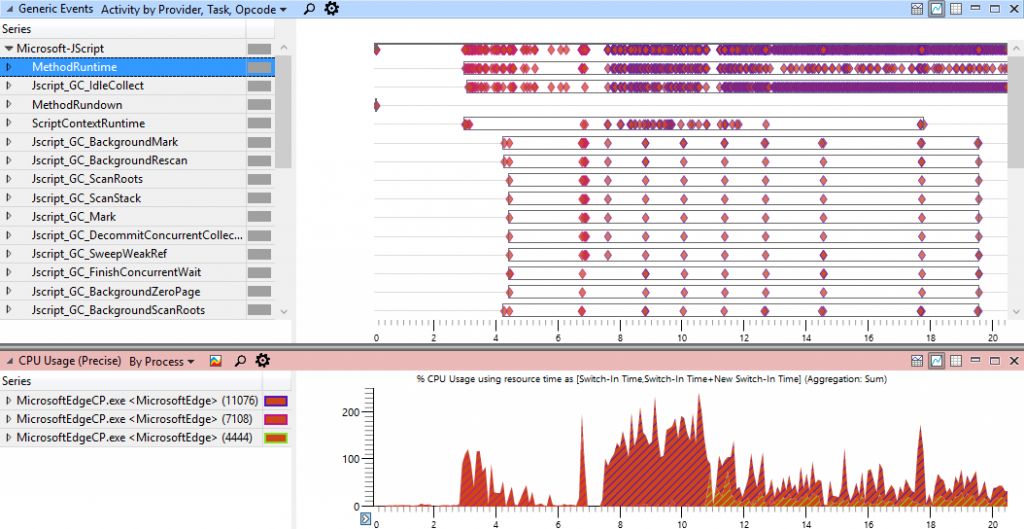Viewport: 1024px width, 529px height.
Task: Click the Generic Events series list scrollbar thumb
Action: pos(283,112)
